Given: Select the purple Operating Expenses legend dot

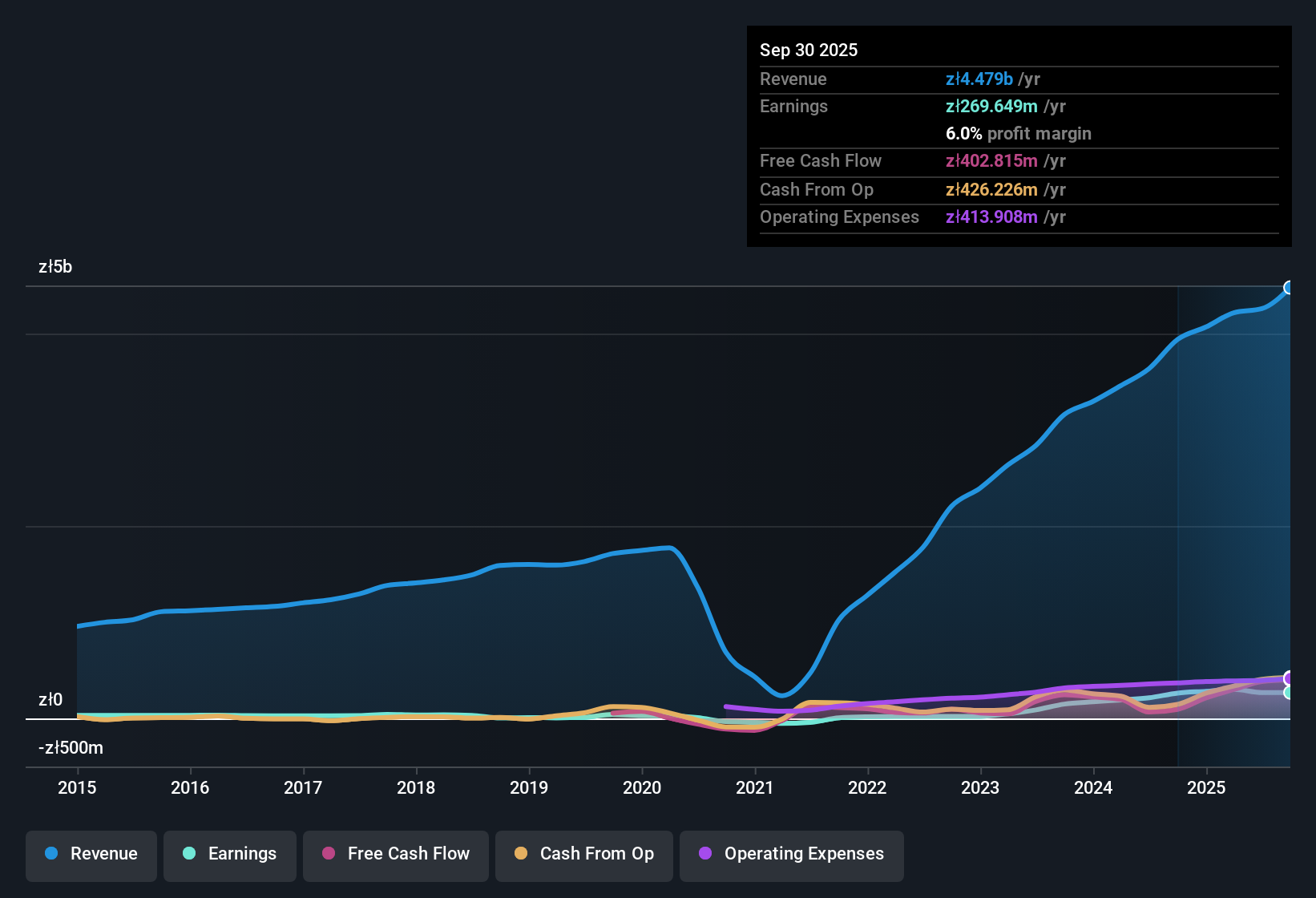Looking at the screenshot, I should (704, 854).
